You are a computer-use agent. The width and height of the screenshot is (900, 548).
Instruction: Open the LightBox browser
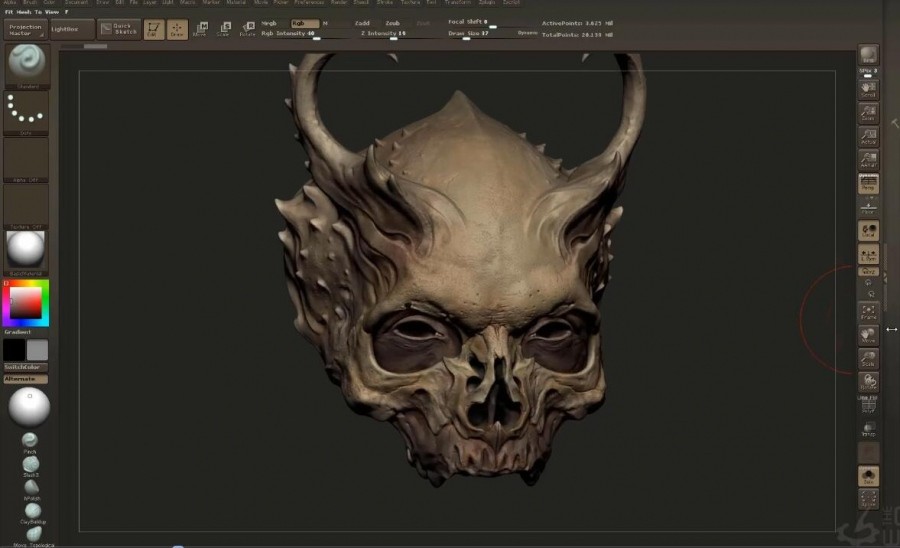pos(72,29)
